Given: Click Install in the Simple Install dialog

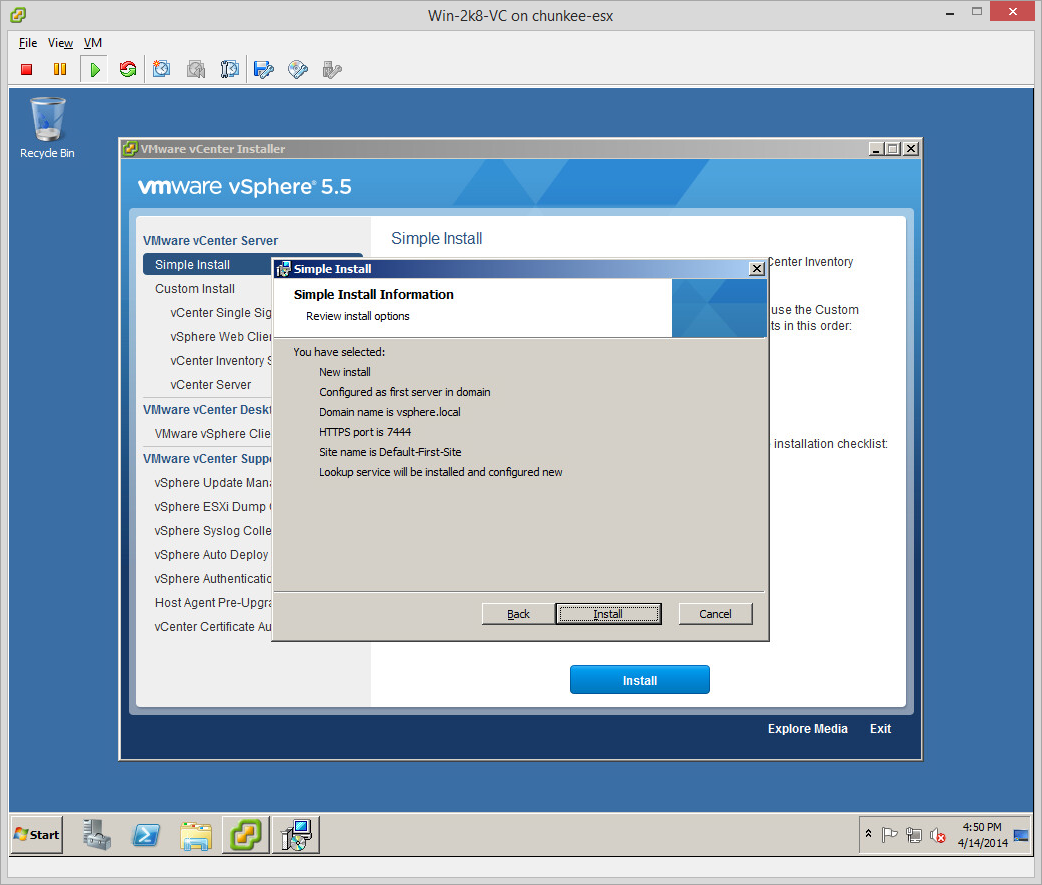Looking at the screenshot, I should point(608,614).
